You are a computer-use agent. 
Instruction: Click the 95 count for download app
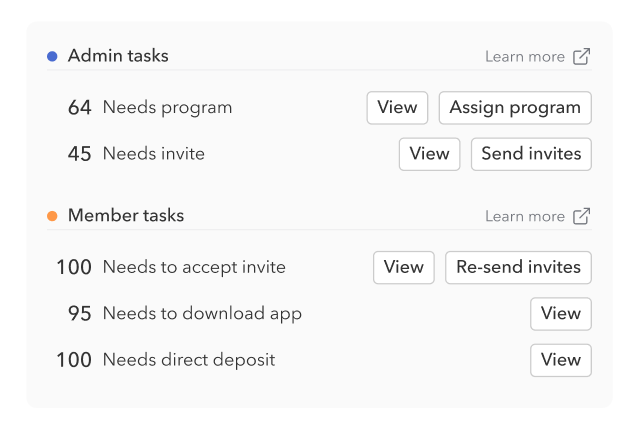click(80, 314)
